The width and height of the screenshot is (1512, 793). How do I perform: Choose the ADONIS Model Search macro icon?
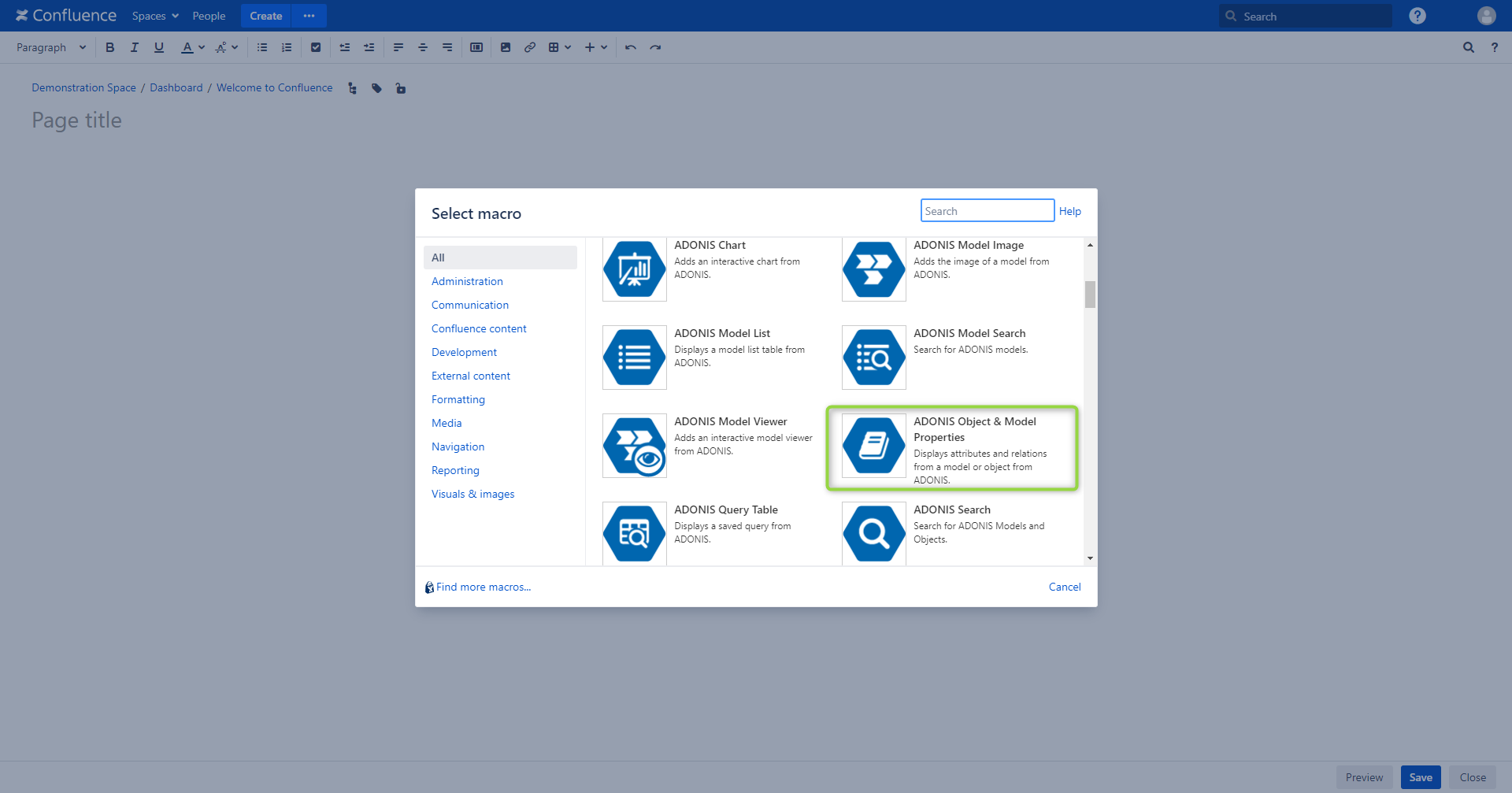tap(874, 358)
